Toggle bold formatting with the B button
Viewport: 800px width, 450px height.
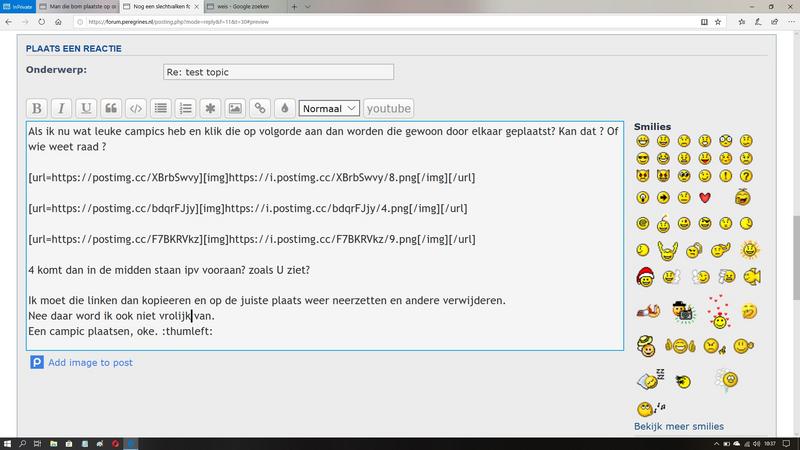coord(37,108)
